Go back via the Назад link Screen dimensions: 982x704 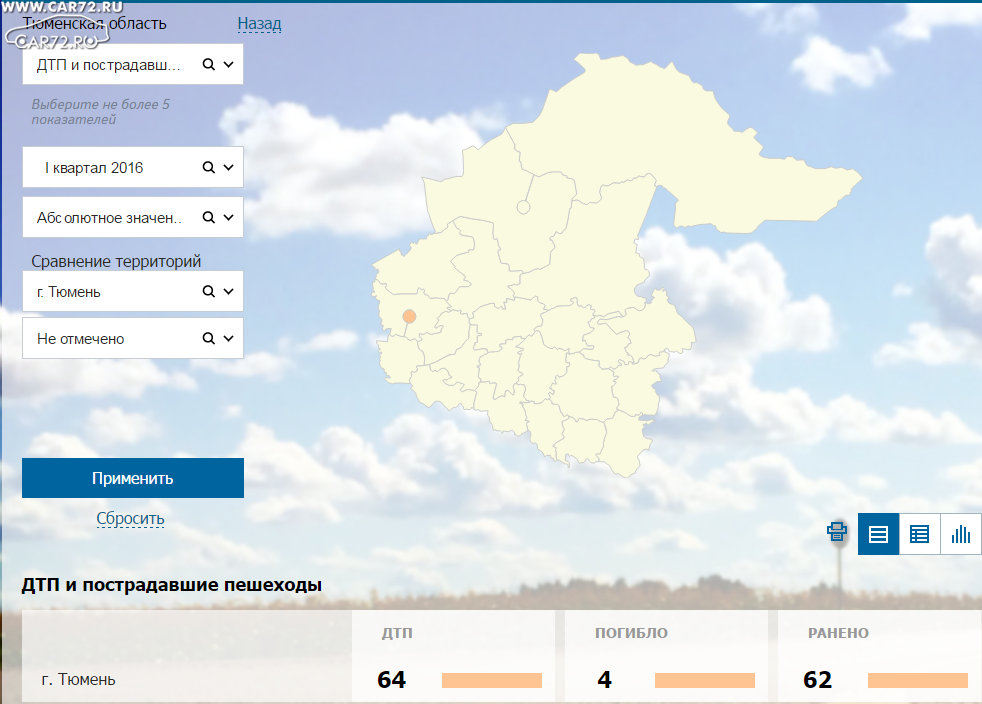tap(259, 24)
